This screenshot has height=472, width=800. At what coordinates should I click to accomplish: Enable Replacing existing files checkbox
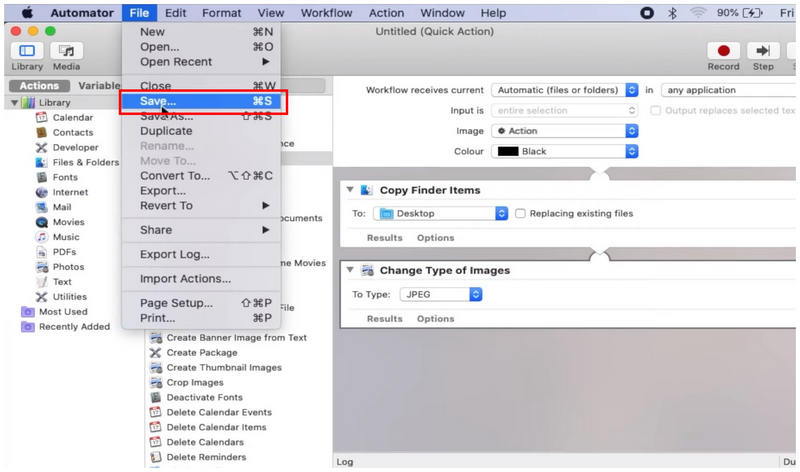click(520, 213)
